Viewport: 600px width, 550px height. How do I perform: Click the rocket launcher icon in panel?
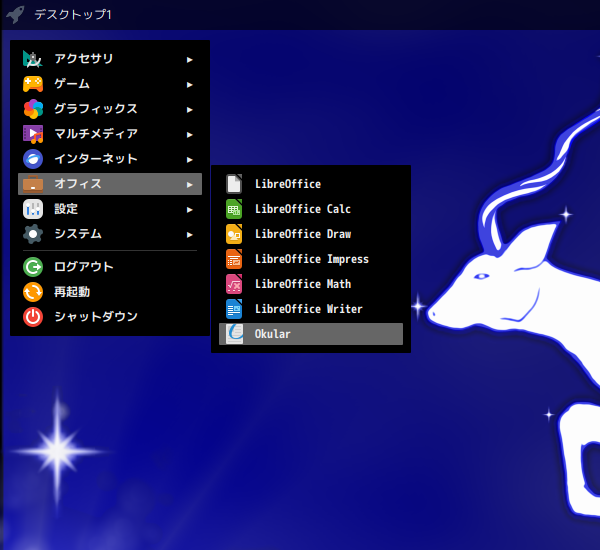(15, 15)
